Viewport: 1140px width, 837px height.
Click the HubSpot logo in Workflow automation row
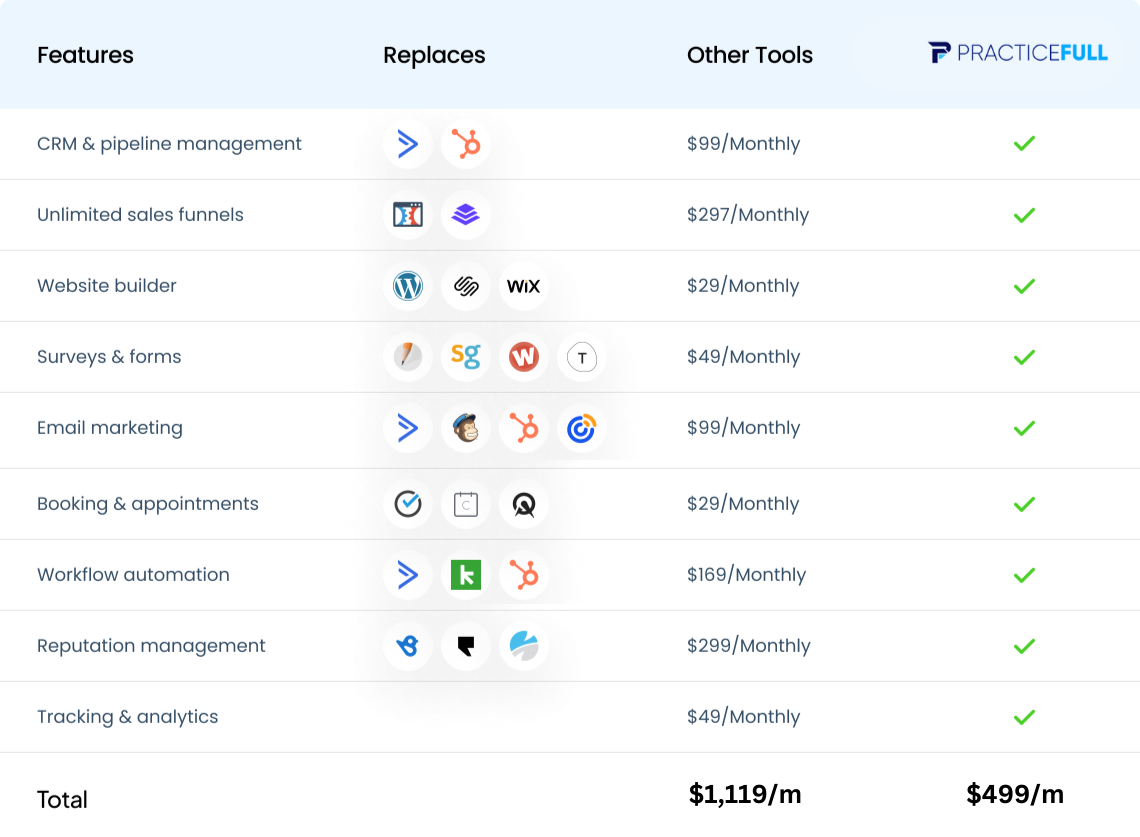(x=523, y=575)
